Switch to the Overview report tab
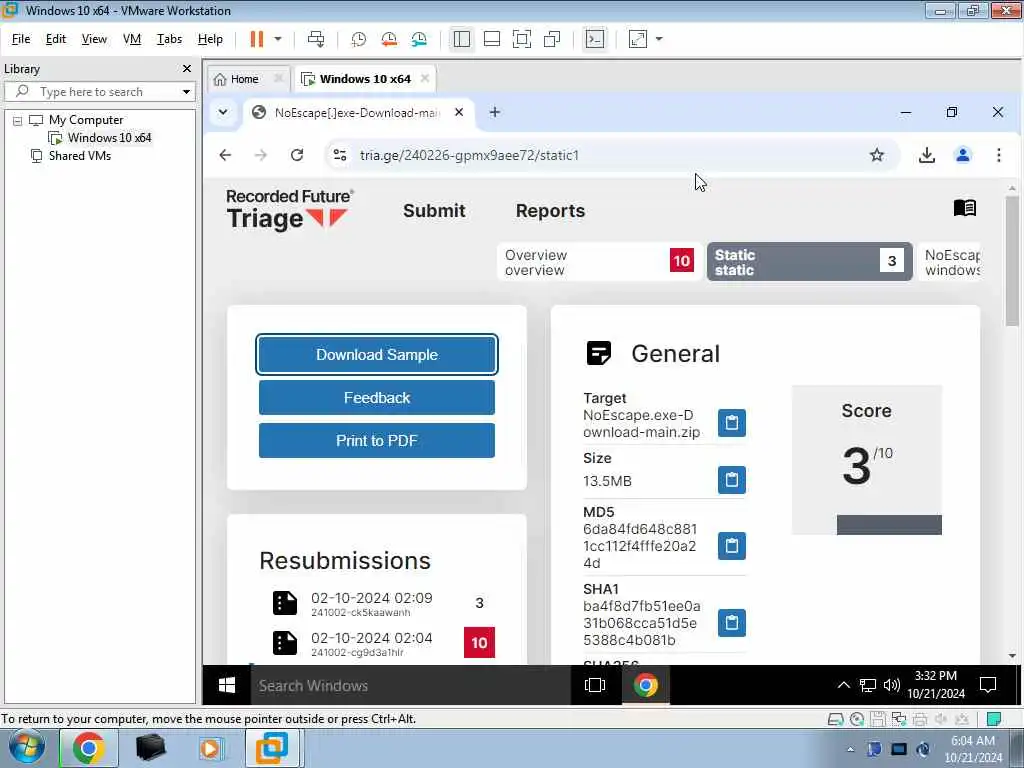Screen dimensions: 1024x768 pos(599,262)
